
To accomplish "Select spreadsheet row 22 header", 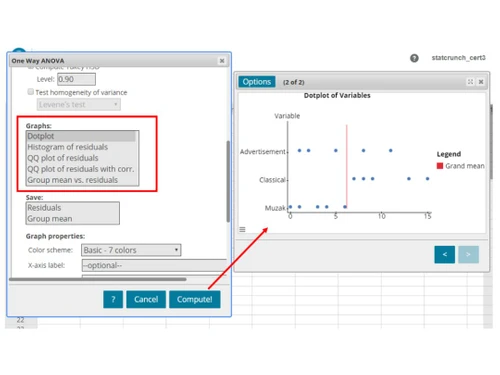I will [21, 320].
